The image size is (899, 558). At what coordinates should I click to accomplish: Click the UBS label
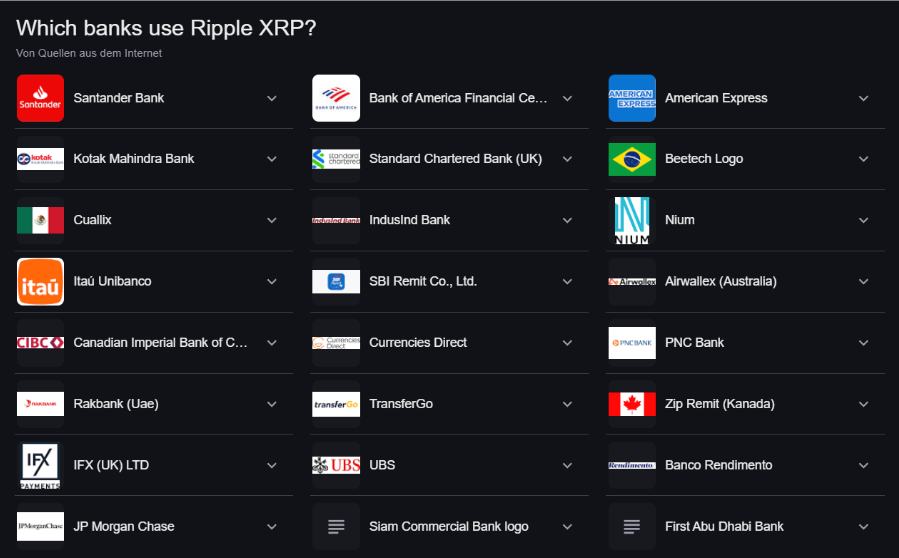click(382, 465)
